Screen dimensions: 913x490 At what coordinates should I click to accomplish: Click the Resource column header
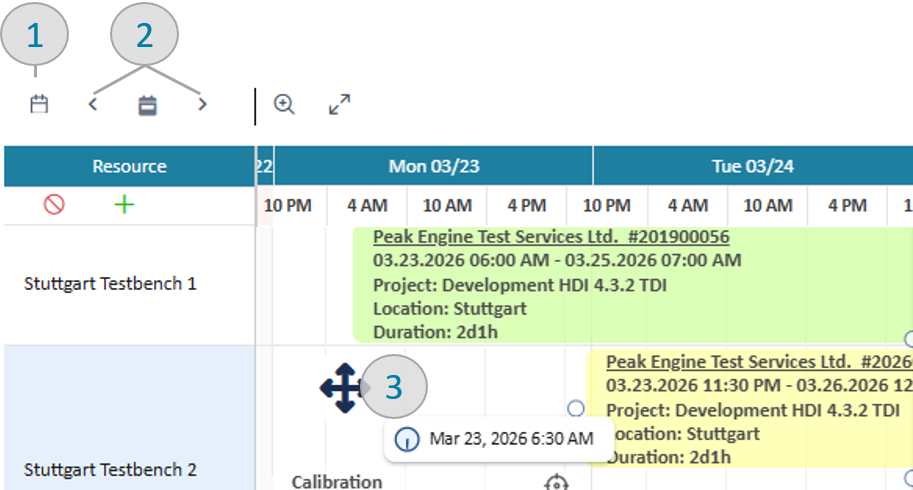tap(129, 166)
